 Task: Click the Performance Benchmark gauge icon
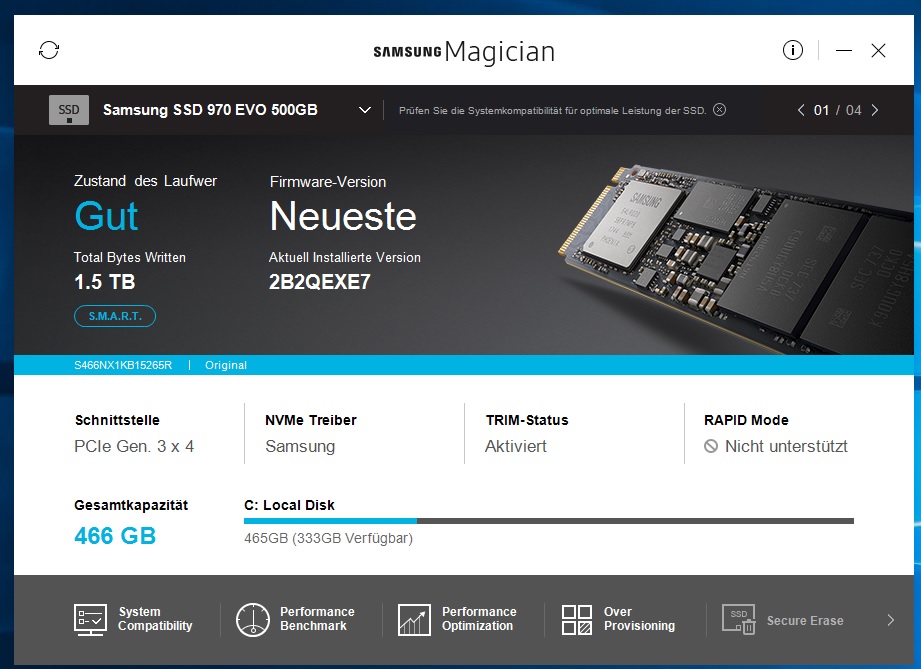coord(253,620)
